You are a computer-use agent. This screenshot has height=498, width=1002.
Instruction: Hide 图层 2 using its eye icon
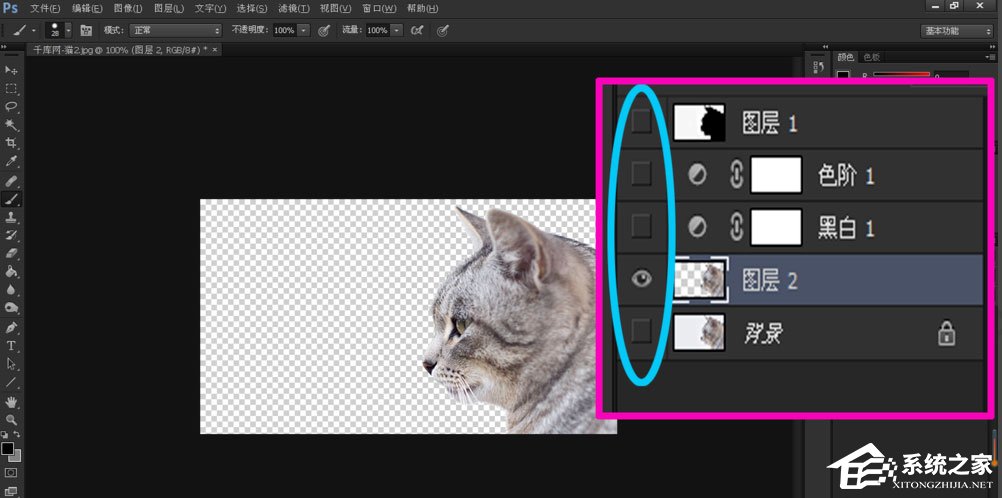[x=642, y=279]
